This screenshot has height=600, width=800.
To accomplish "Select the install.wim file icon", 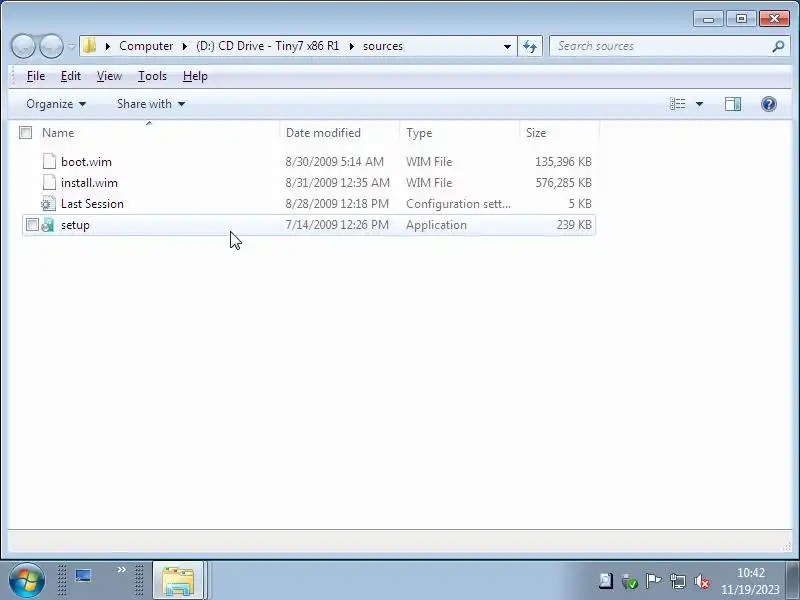I will pos(49,182).
